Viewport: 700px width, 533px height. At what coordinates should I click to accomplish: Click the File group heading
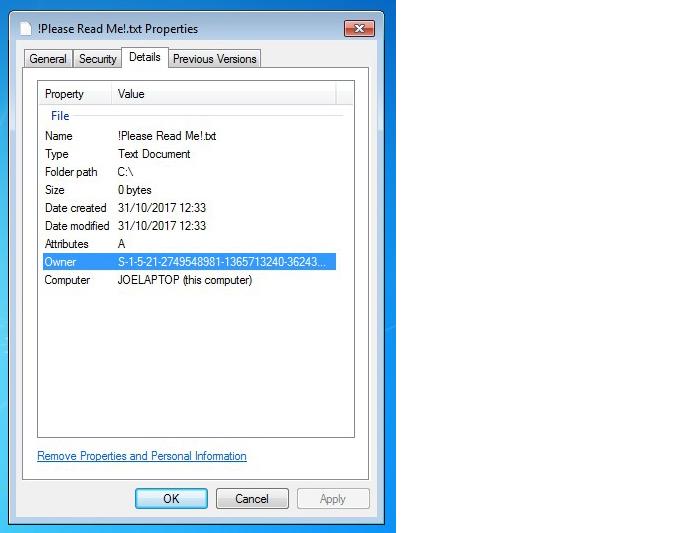click(60, 116)
